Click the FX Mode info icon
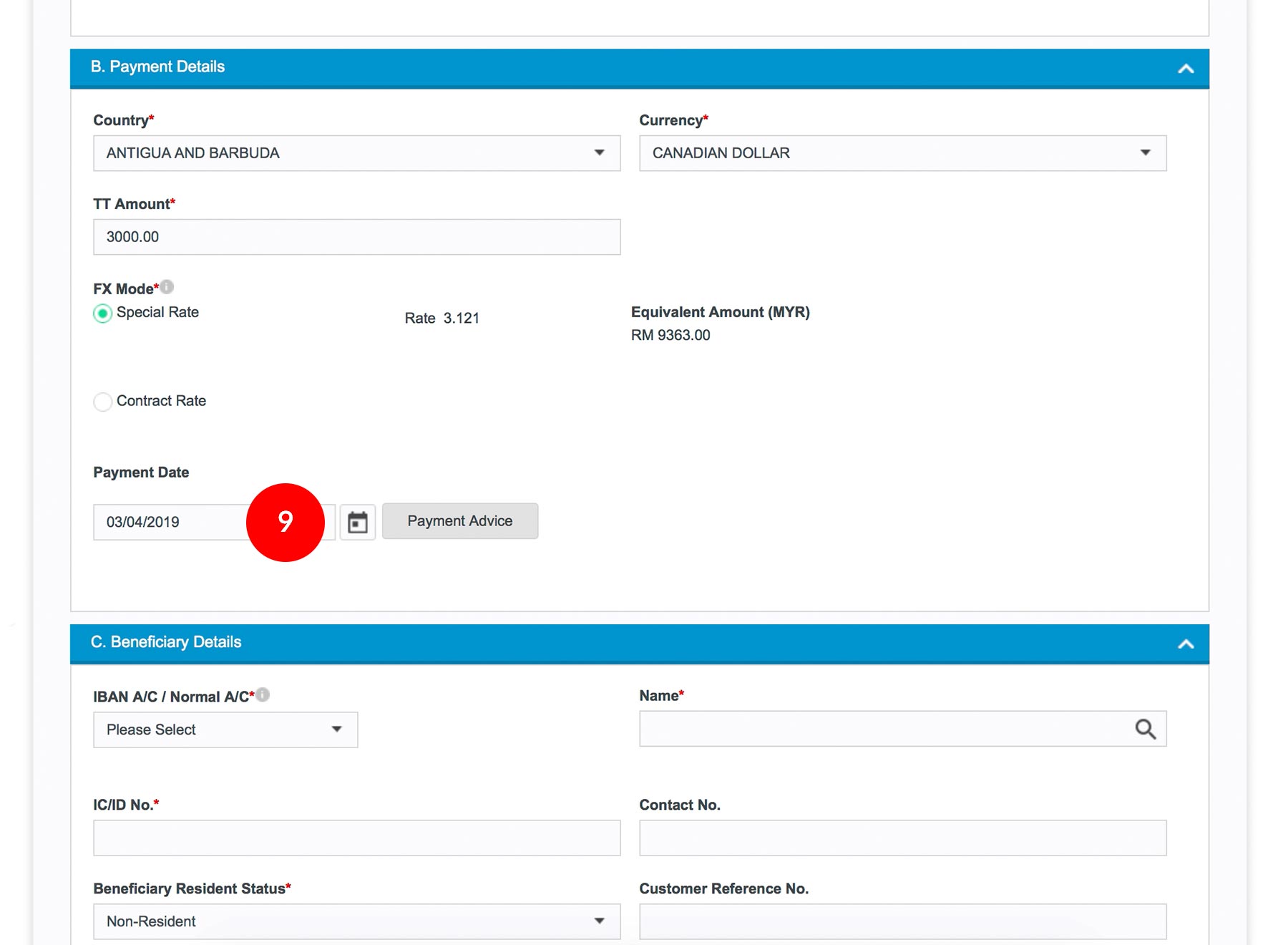The image size is (1288, 945). [x=167, y=287]
